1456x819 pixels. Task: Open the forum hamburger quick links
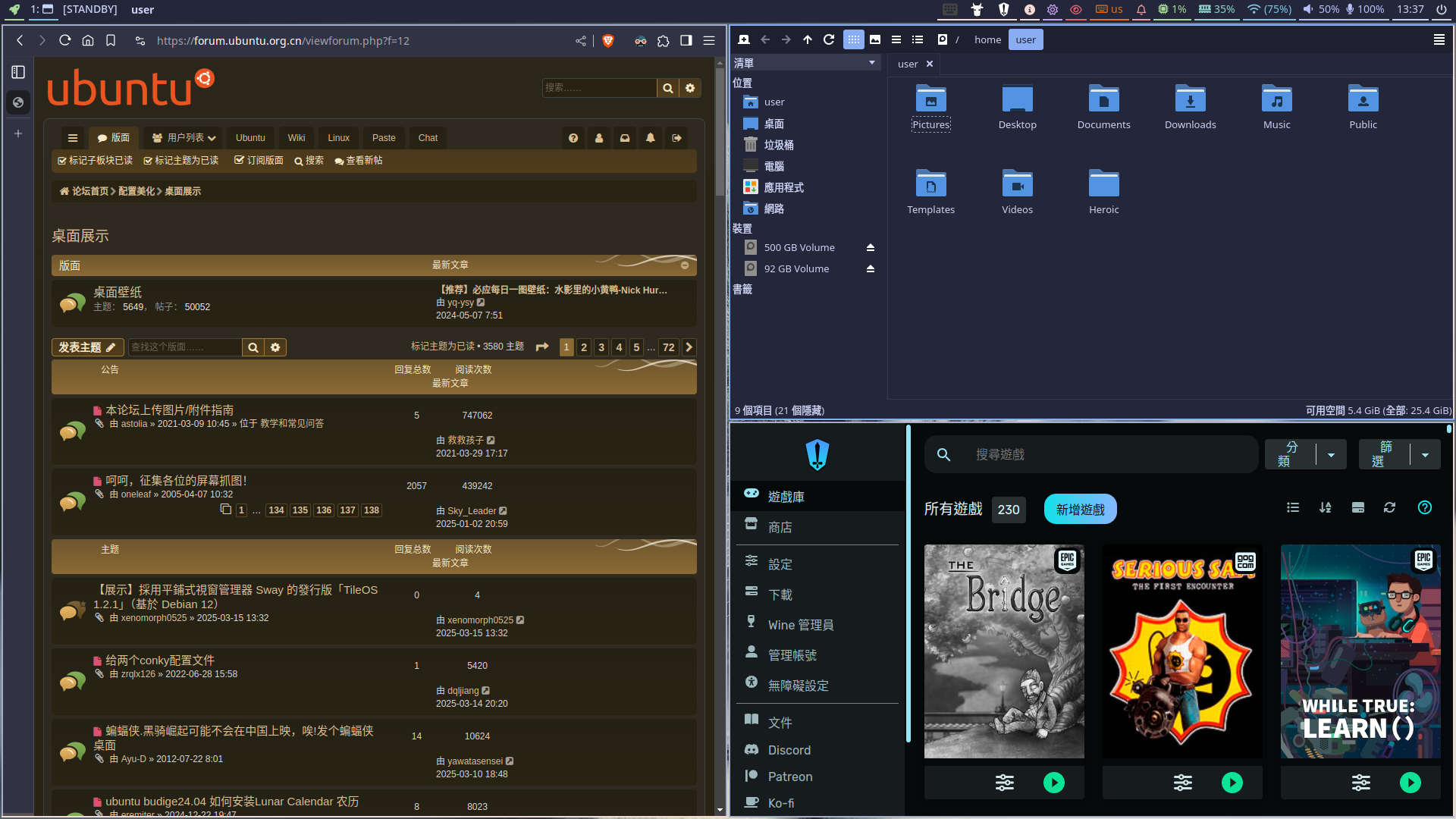pyautogui.click(x=73, y=138)
